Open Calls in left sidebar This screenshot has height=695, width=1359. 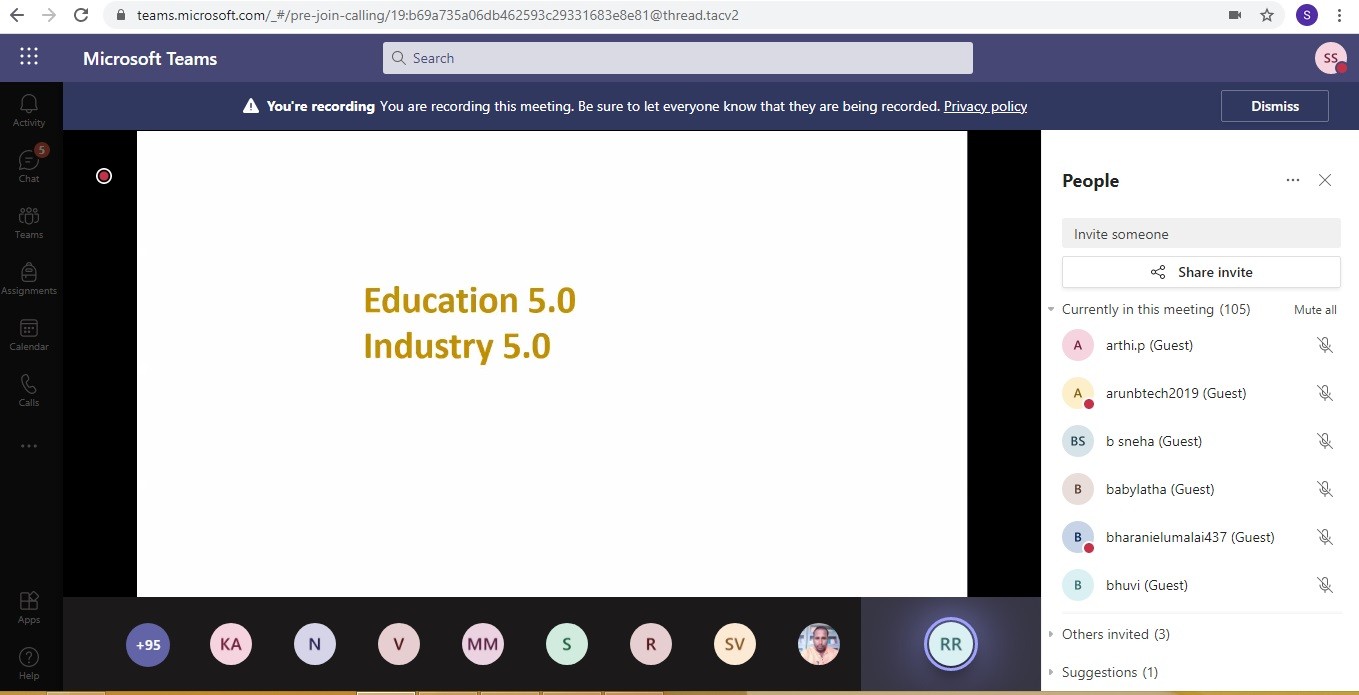(x=29, y=389)
